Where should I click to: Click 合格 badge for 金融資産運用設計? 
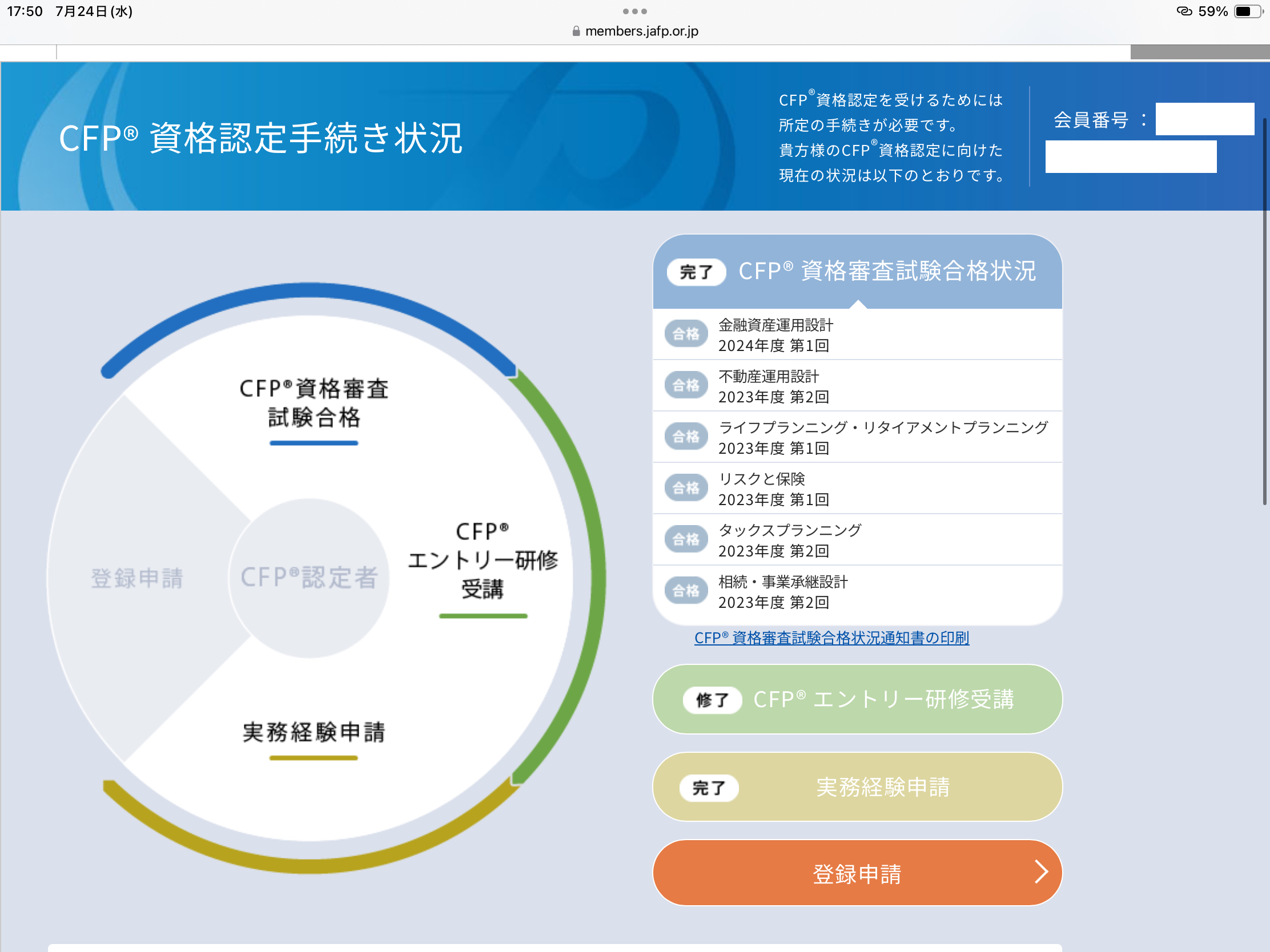point(685,334)
